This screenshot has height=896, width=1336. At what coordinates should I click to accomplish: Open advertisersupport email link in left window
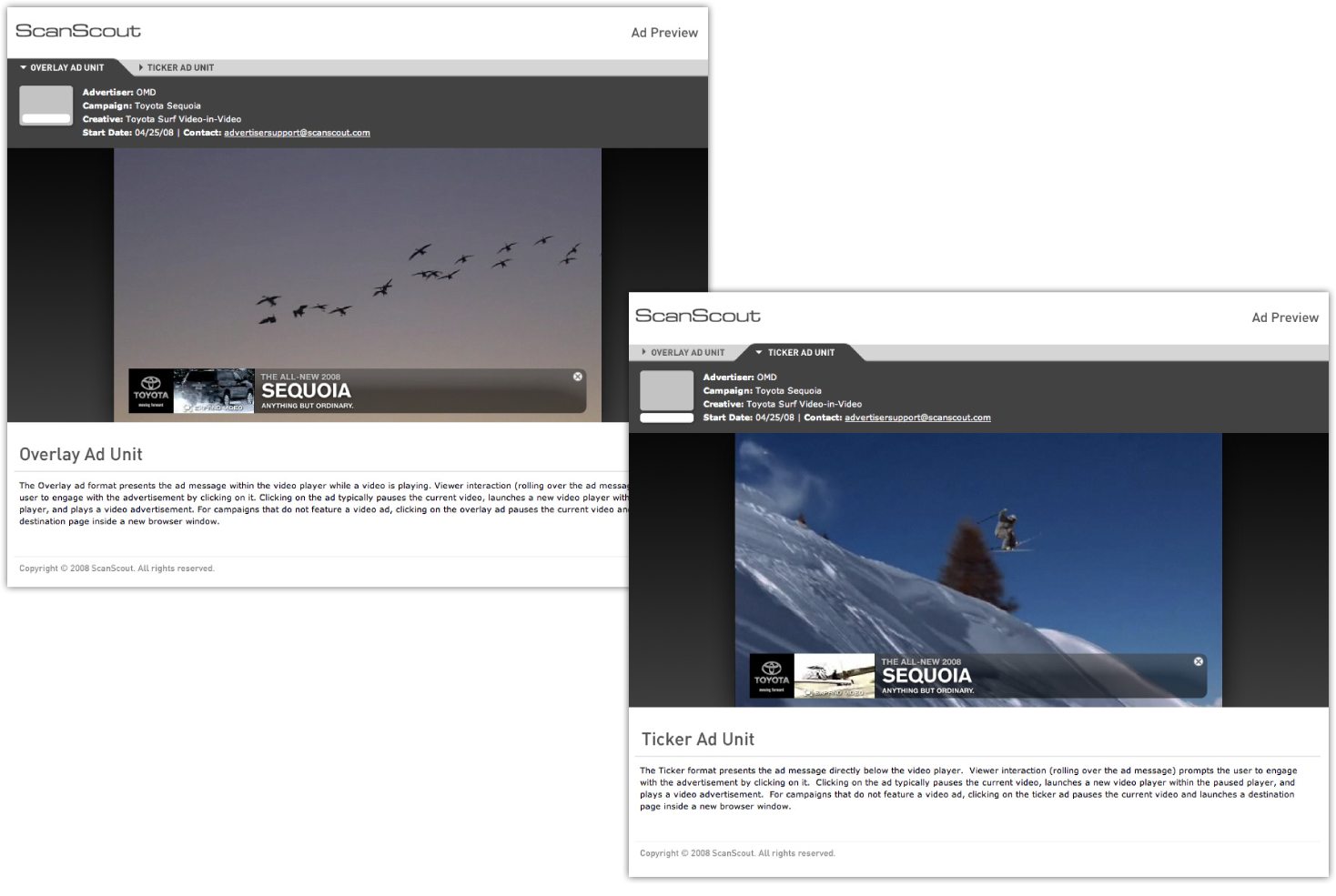click(x=297, y=133)
